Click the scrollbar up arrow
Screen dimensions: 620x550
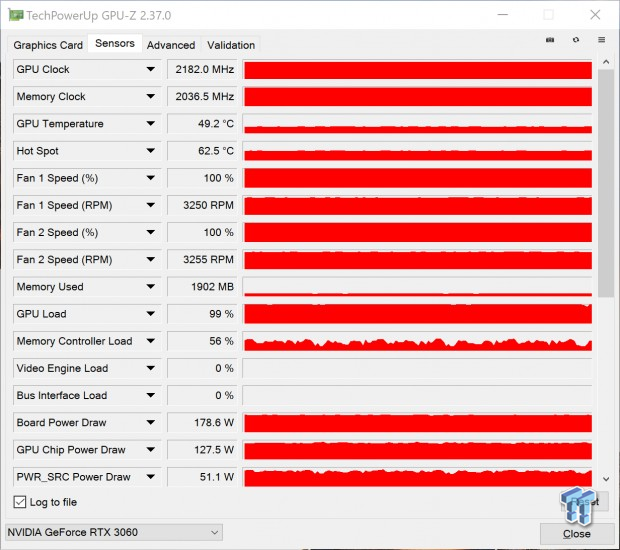[606, 62]
